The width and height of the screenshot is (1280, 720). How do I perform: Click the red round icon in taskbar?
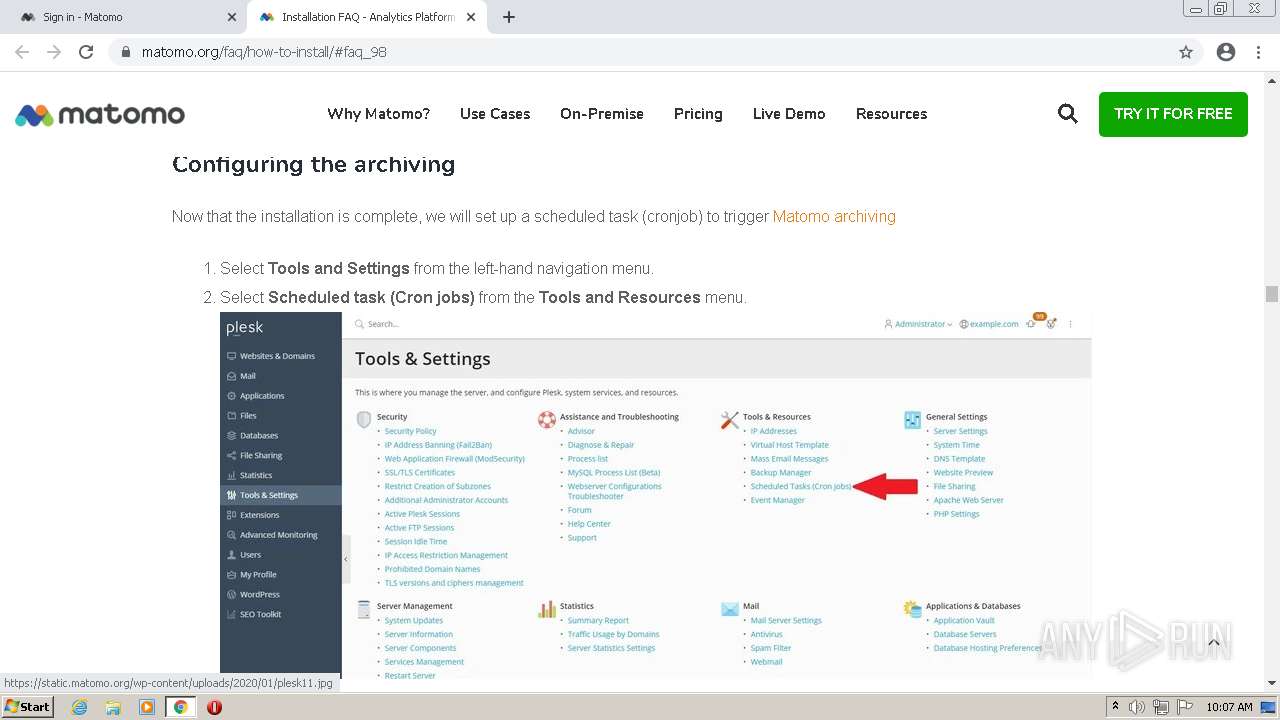(214, 707)
